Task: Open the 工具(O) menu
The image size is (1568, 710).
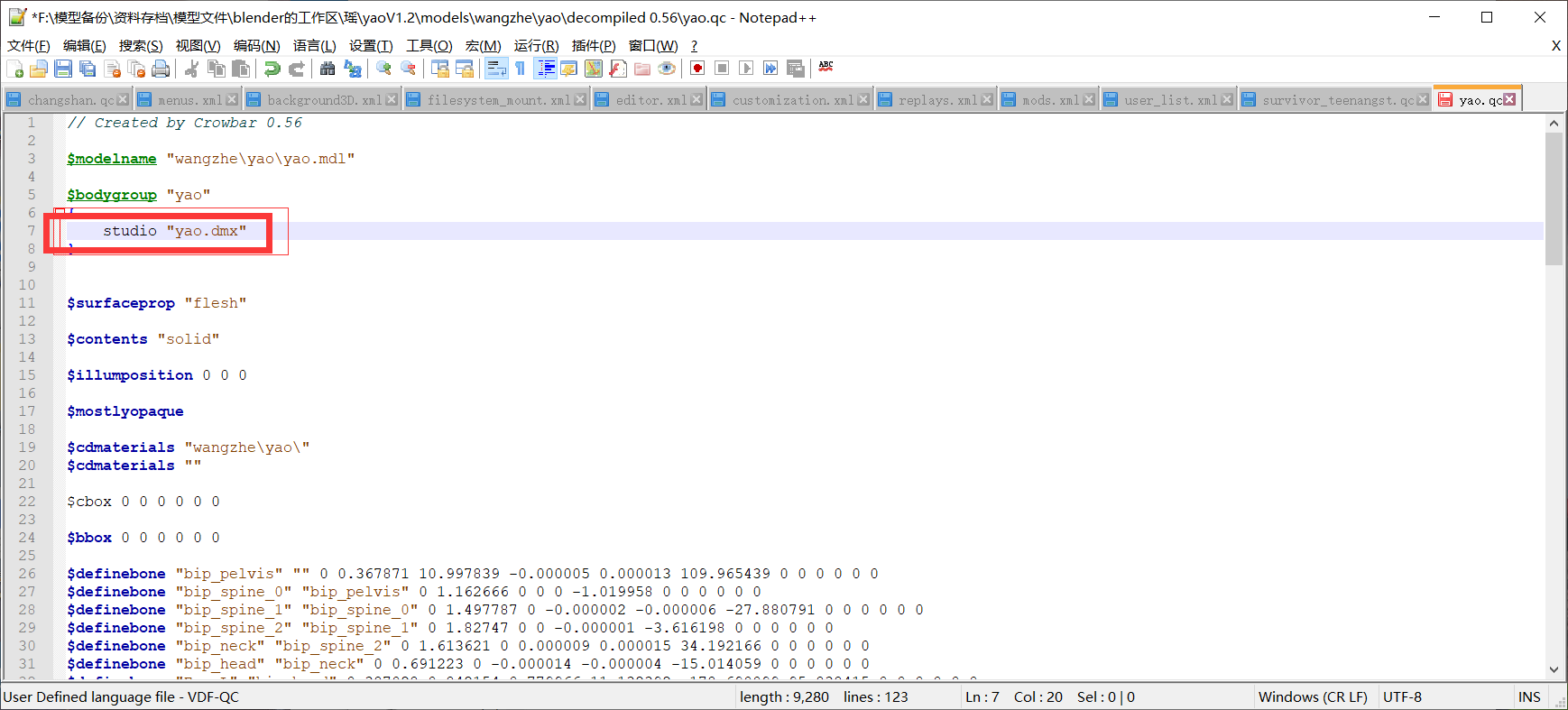Action: tap(429, 45)
